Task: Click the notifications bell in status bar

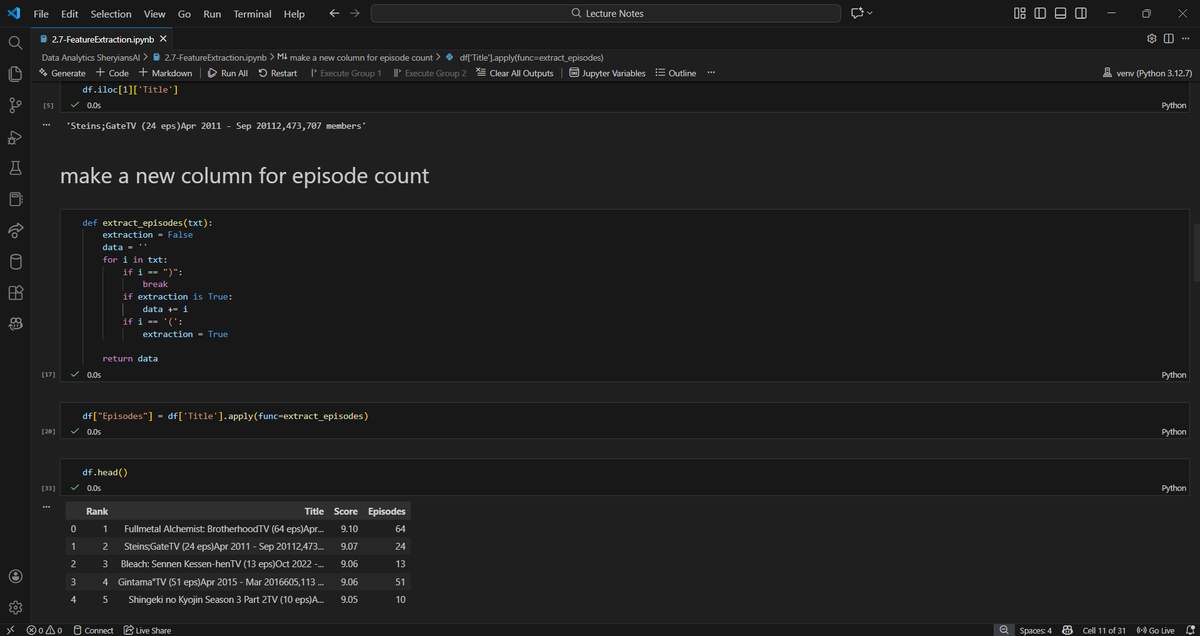Action: 1188,630
